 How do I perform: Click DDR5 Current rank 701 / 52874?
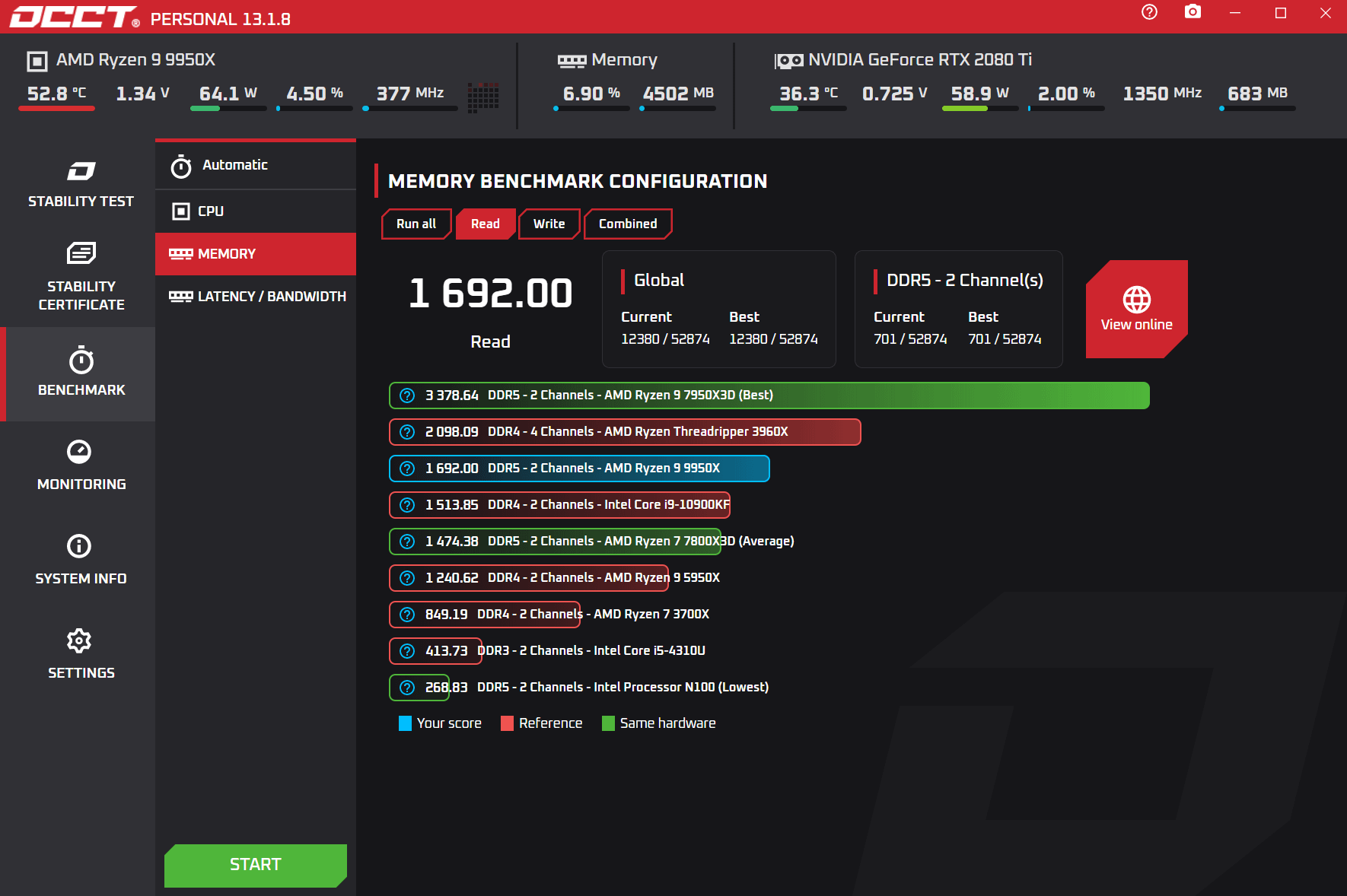[x=910, y=339]
